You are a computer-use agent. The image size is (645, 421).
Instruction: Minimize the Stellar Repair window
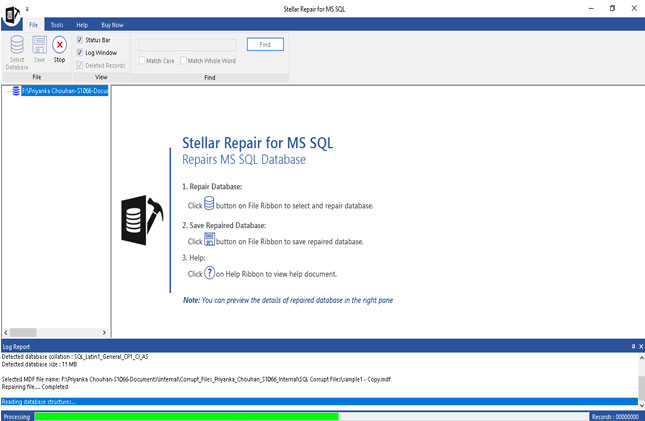pos(591,9)
